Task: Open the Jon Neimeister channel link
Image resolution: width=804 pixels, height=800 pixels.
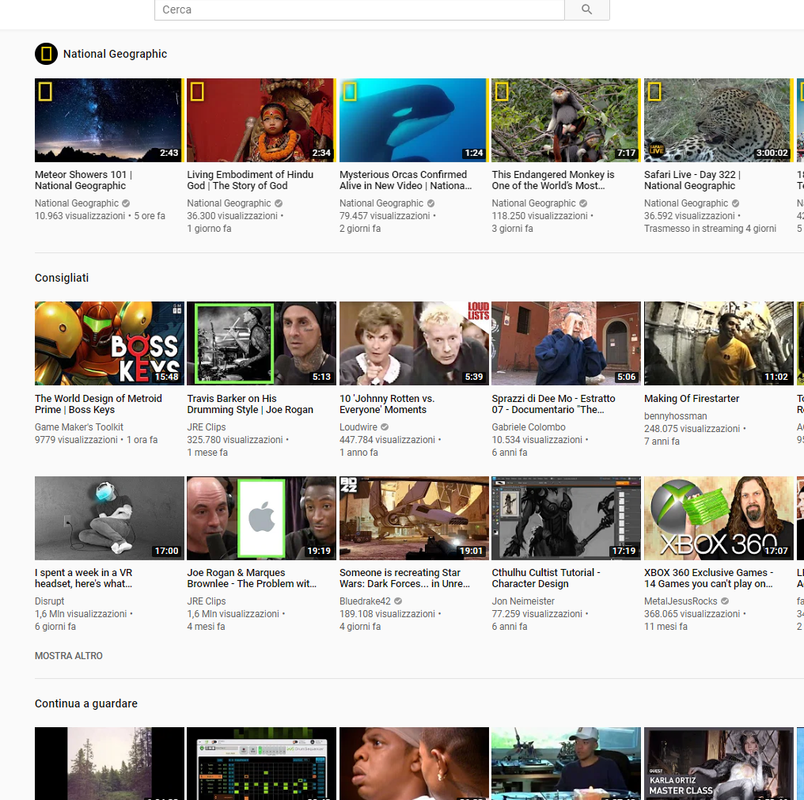Action: 523,601
